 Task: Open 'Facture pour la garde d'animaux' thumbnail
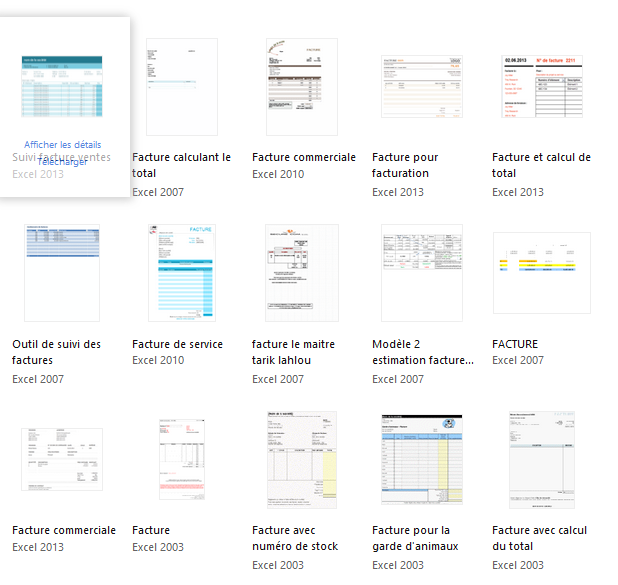tap(422, 460)
